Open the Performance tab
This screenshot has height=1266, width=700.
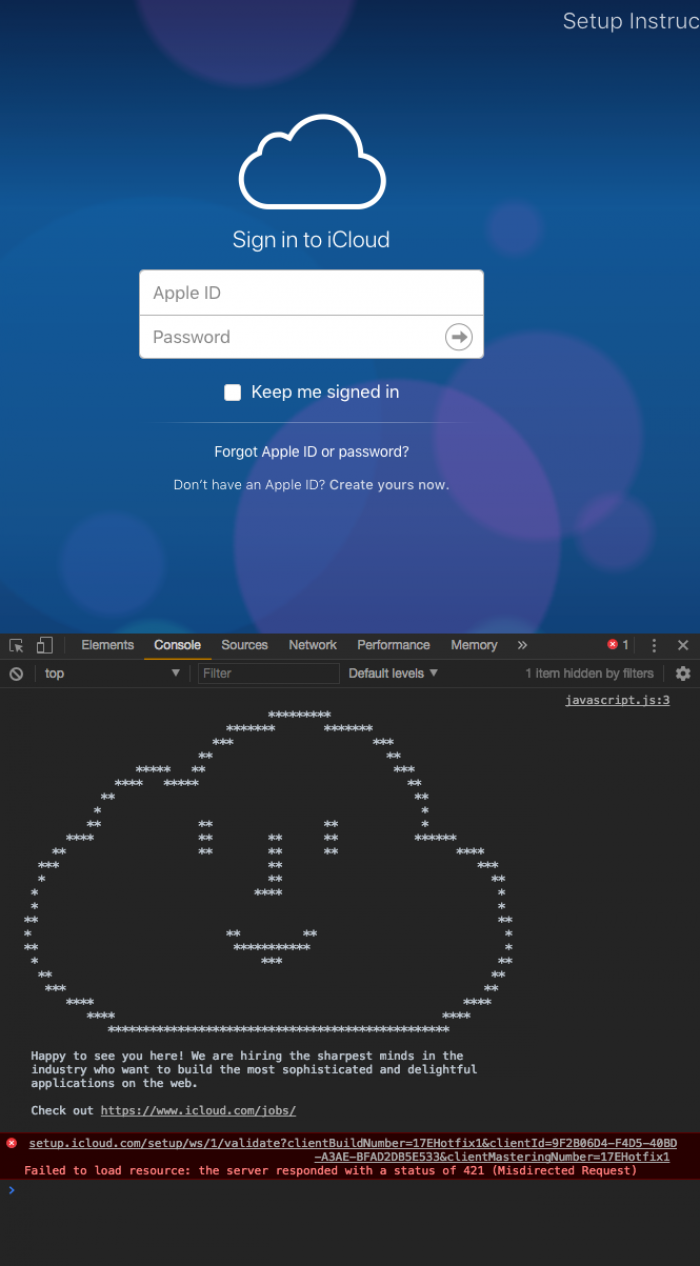pos(393,645)
